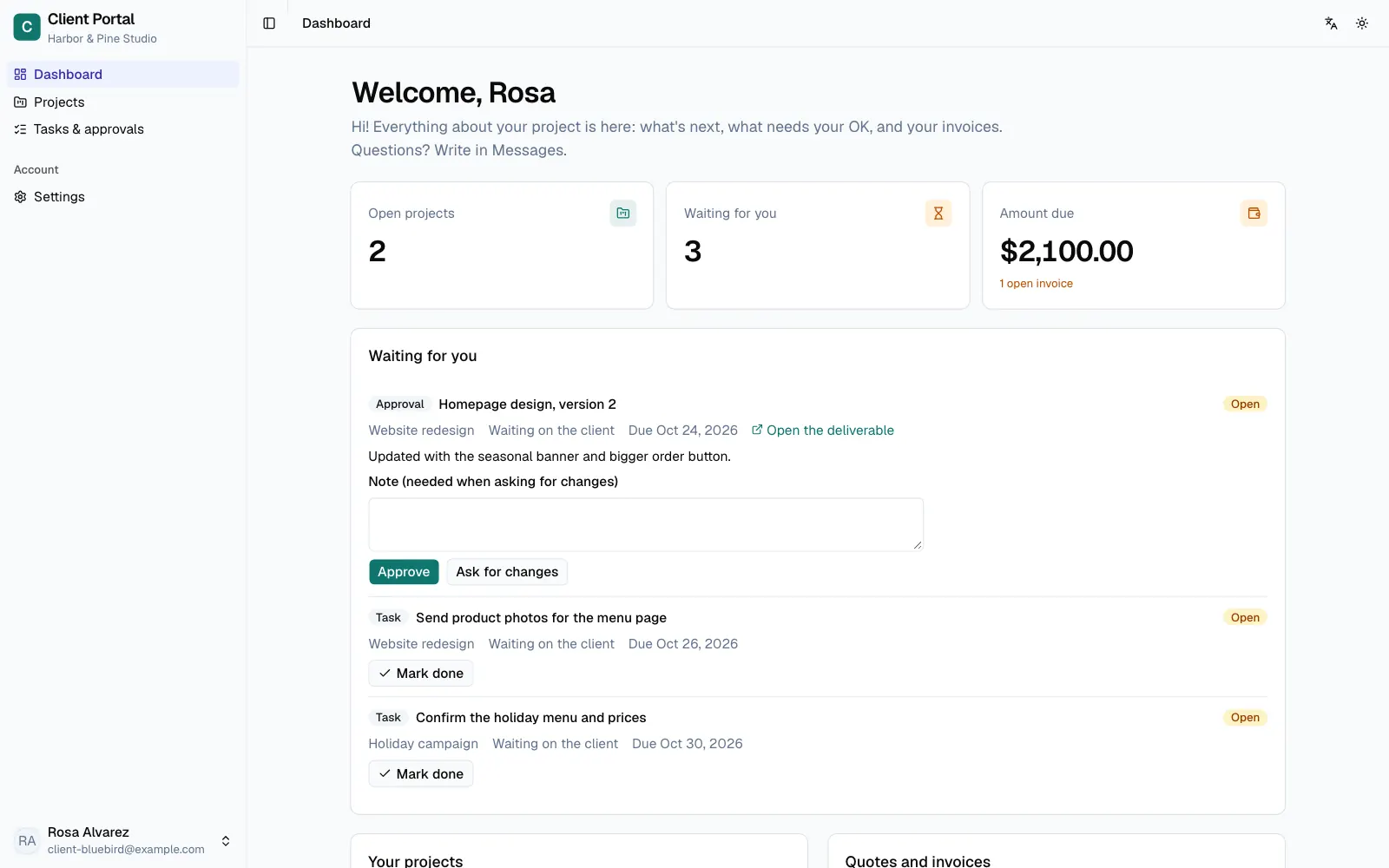Toggle the sidebar panel icon
1389x868 pixels.
pos(269,23)
